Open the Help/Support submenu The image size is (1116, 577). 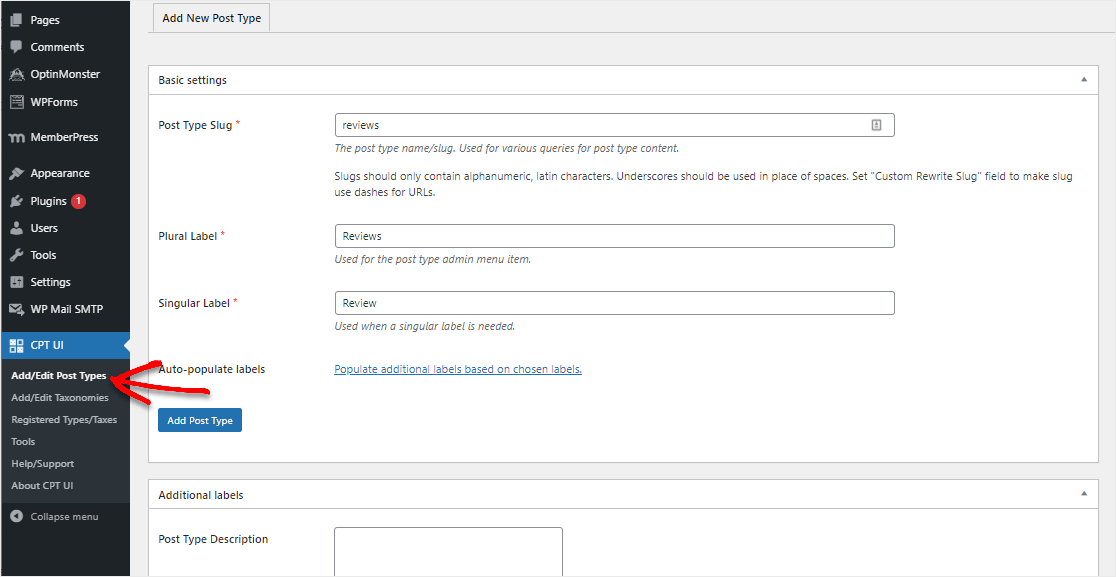point(43,464)
